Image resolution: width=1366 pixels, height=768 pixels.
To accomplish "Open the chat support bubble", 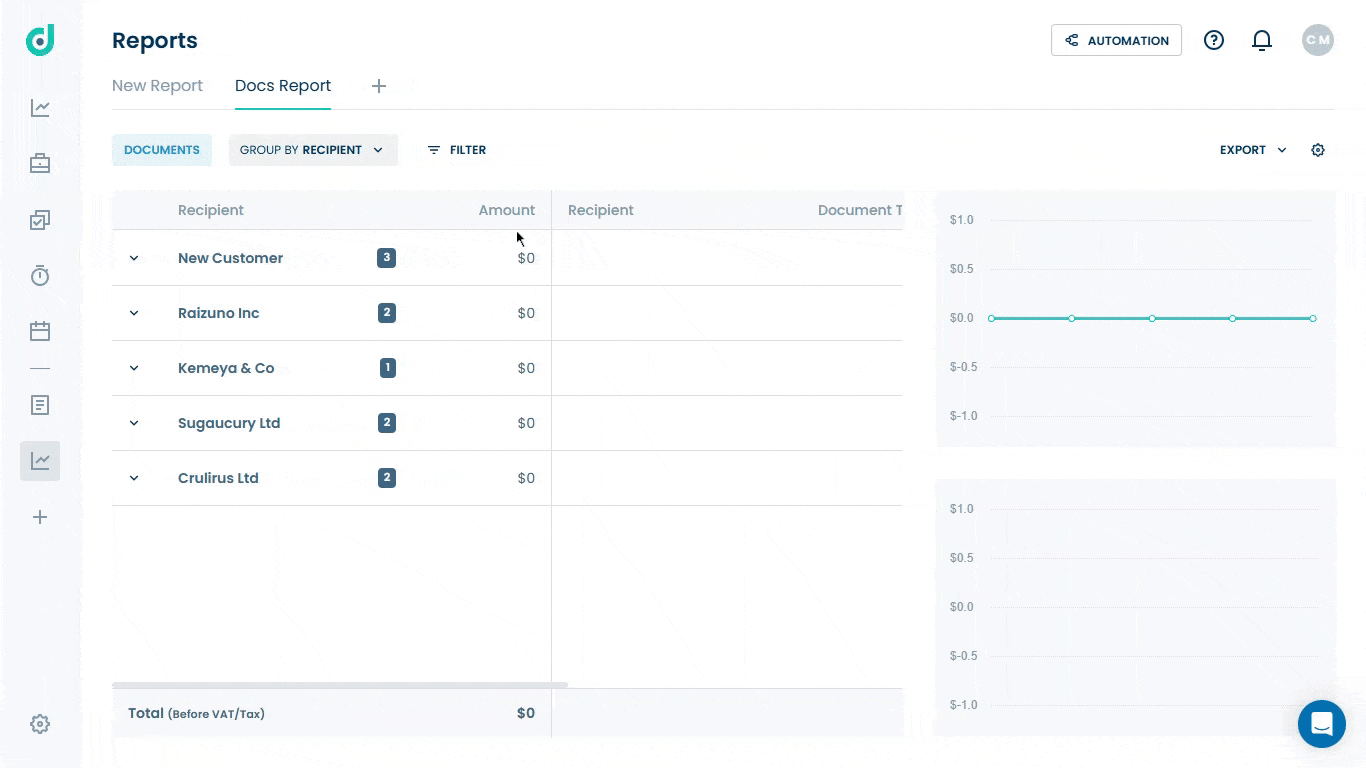I will [1322, 724].
